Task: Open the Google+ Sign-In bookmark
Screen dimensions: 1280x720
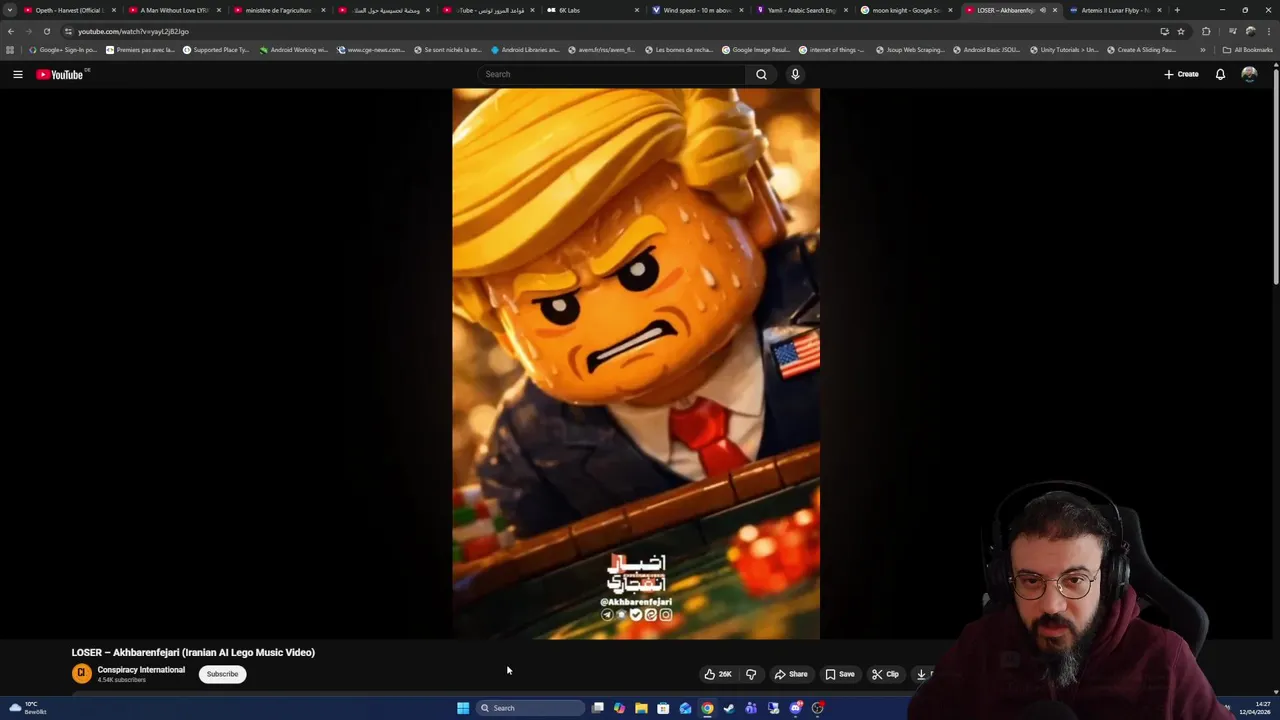Action: pos(63,50)
